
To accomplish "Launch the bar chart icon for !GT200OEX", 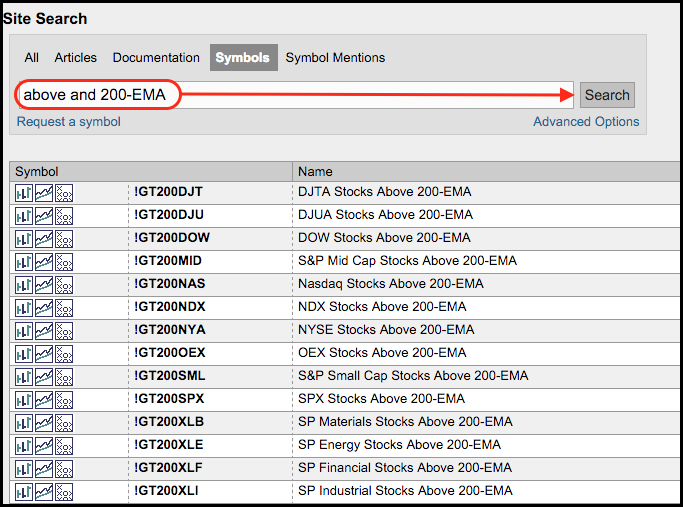I will point(24,353).
